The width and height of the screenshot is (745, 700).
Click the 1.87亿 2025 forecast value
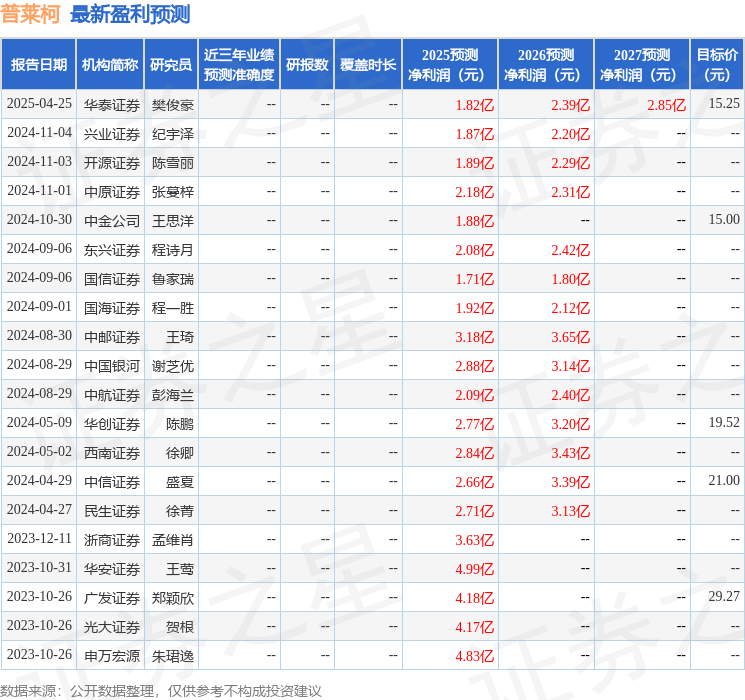pyautogui.click(x=474, y=134)
